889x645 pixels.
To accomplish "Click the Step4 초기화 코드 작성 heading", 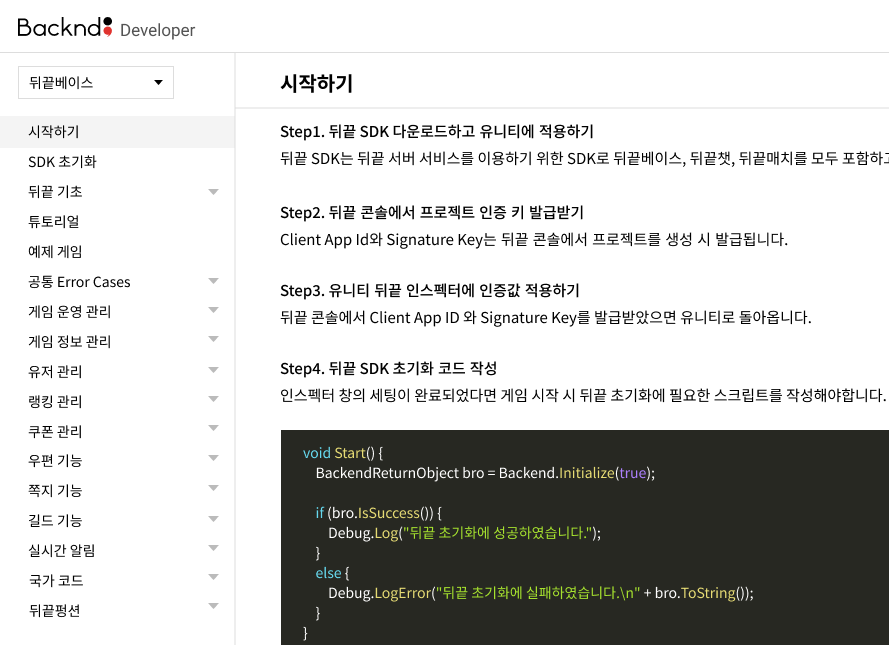I will pyautogui.click(x=388, y=368).
